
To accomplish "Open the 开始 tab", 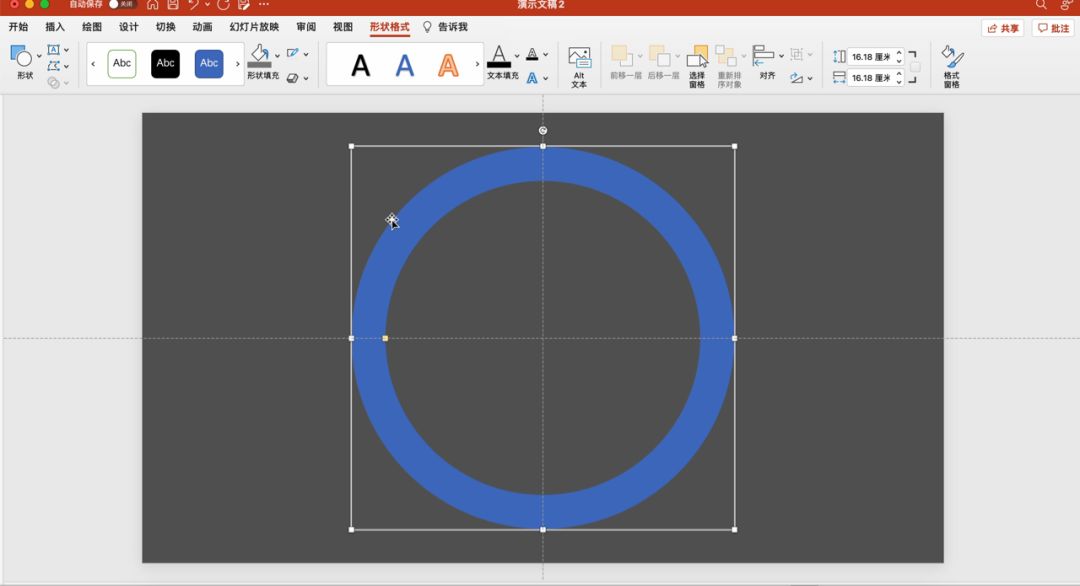I will point(19,27).
